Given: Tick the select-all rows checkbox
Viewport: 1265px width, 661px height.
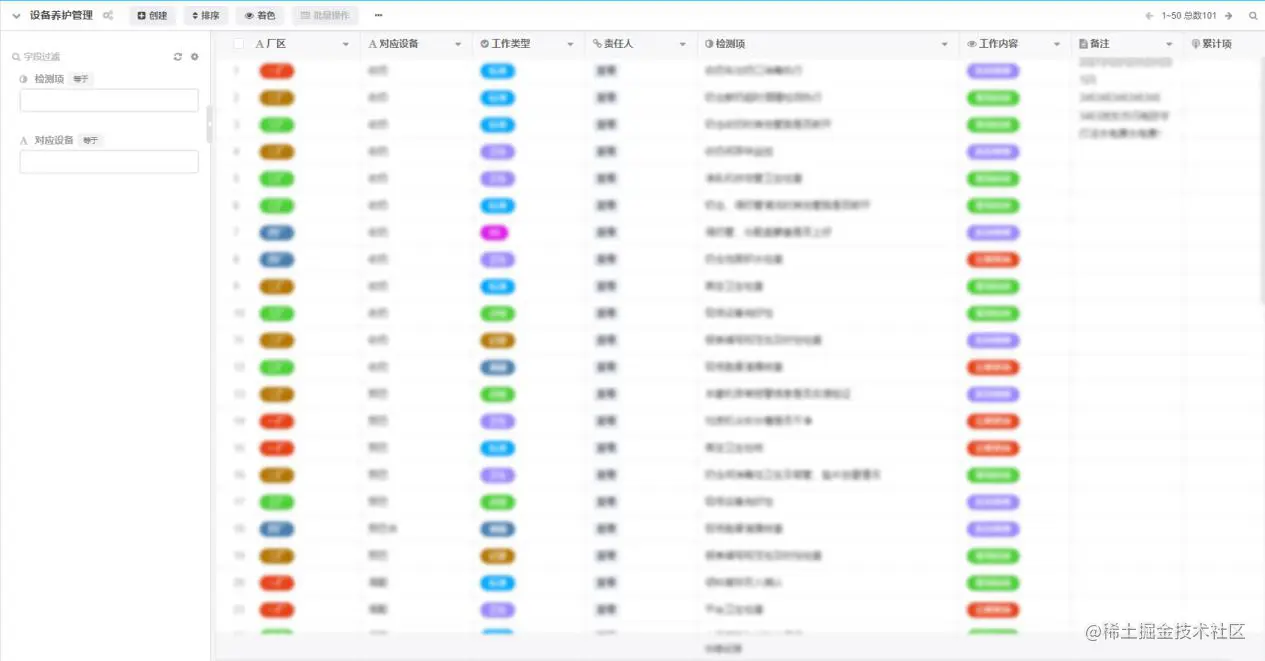Looking at the screenshot, I should tap(238, 44).
